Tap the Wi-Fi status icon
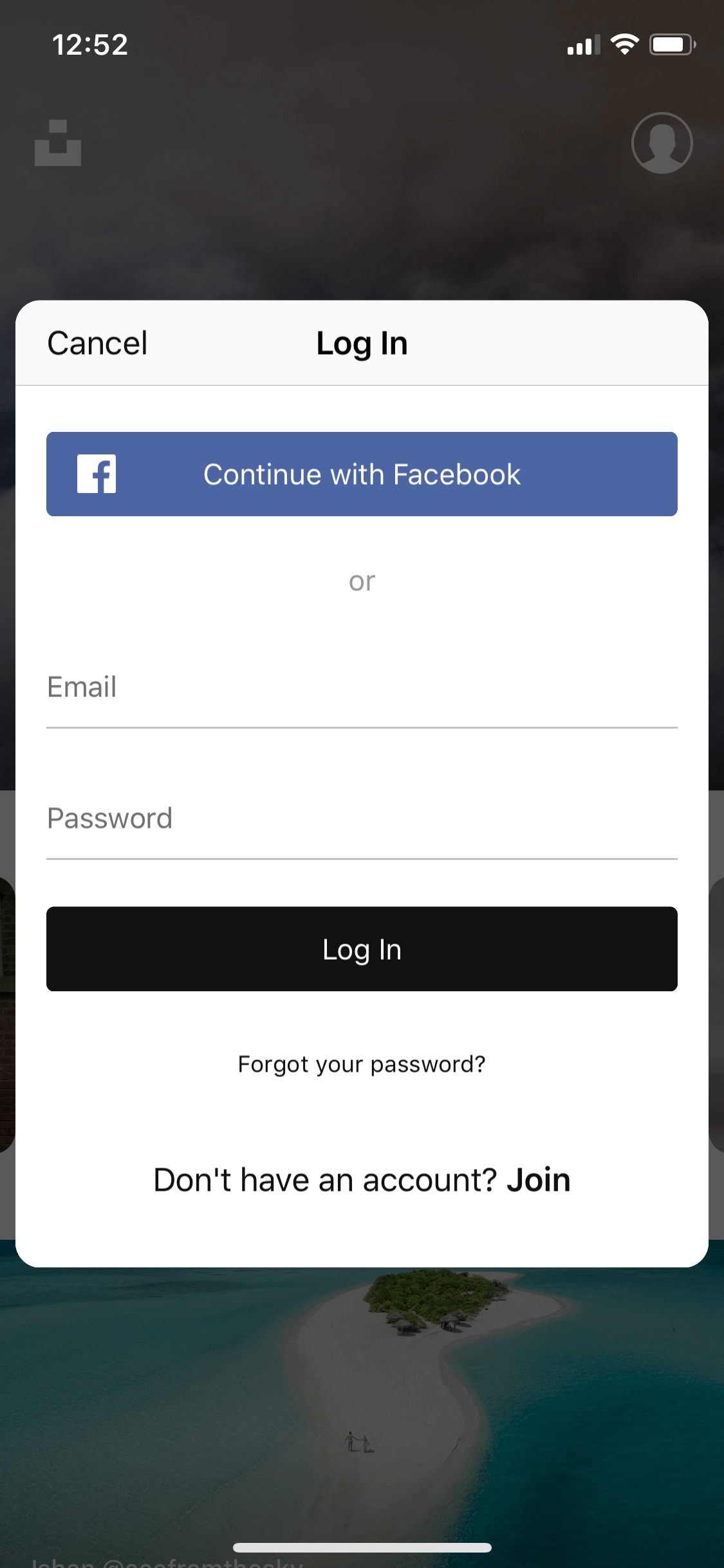This screenshot has width=724, height=1568. (624, 44)
